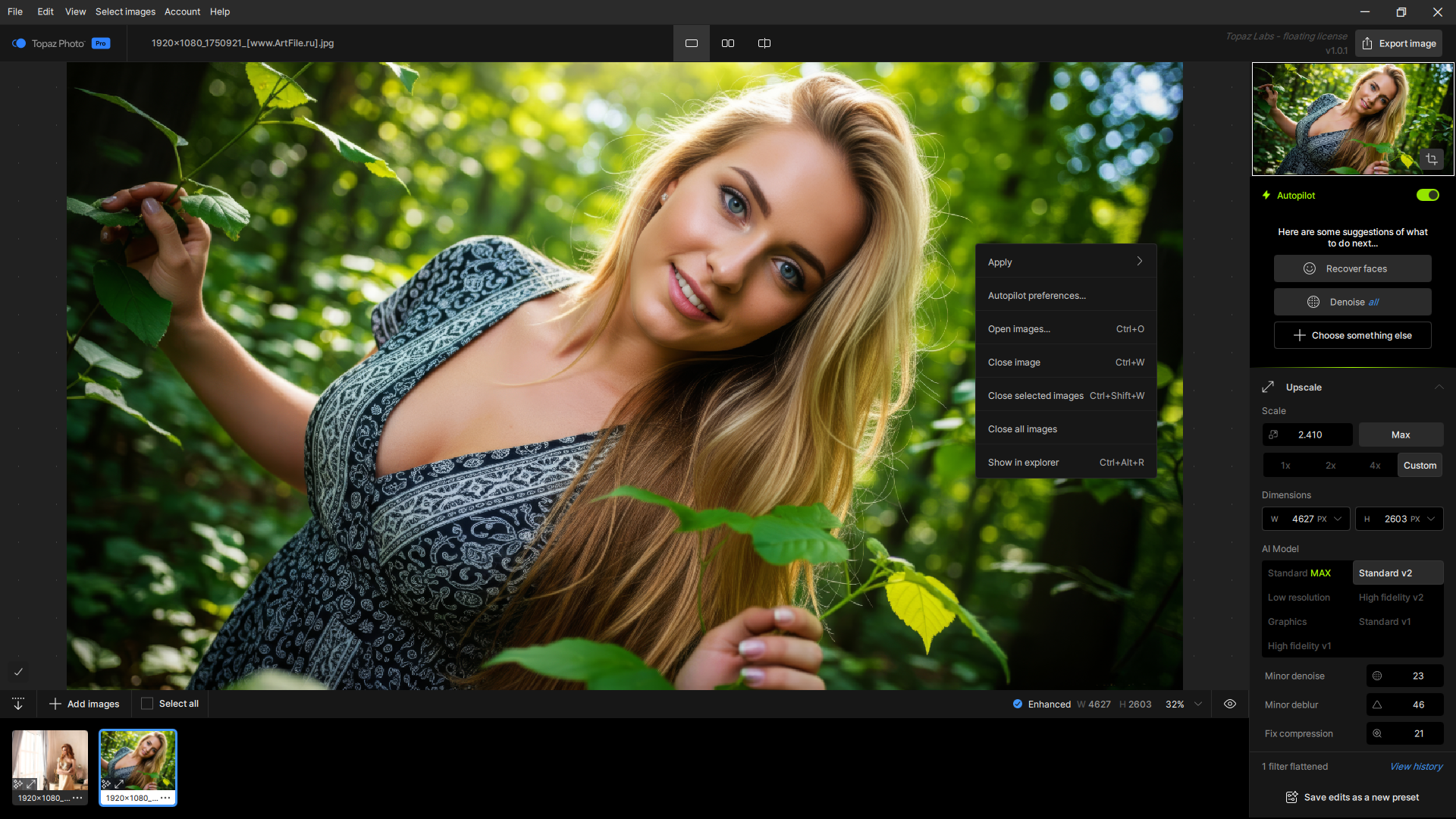The height and width of the screenshot is (819, 1456).
Task: Switch to single image view icon
Action: coord(691,43)
